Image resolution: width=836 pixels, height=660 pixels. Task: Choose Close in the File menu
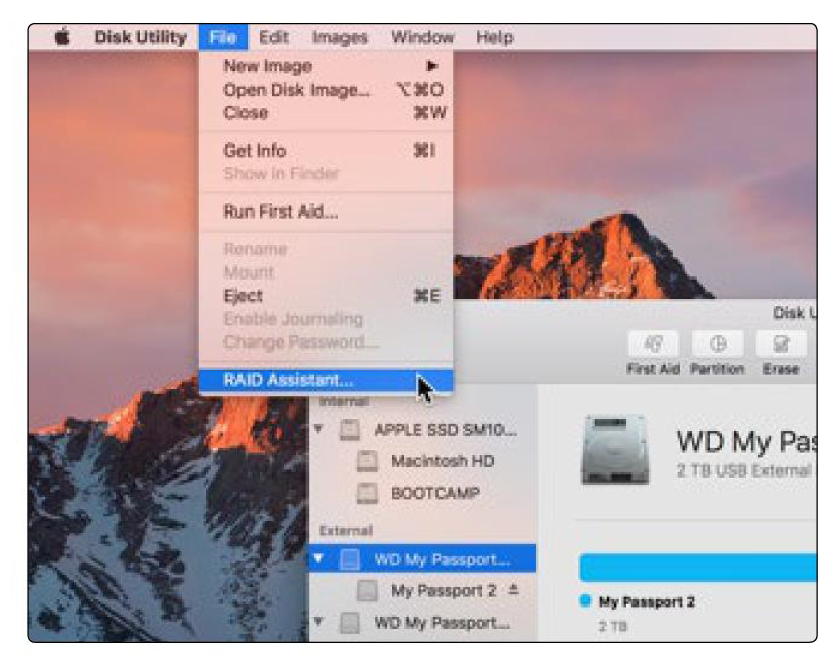click(x=326, y=112)
